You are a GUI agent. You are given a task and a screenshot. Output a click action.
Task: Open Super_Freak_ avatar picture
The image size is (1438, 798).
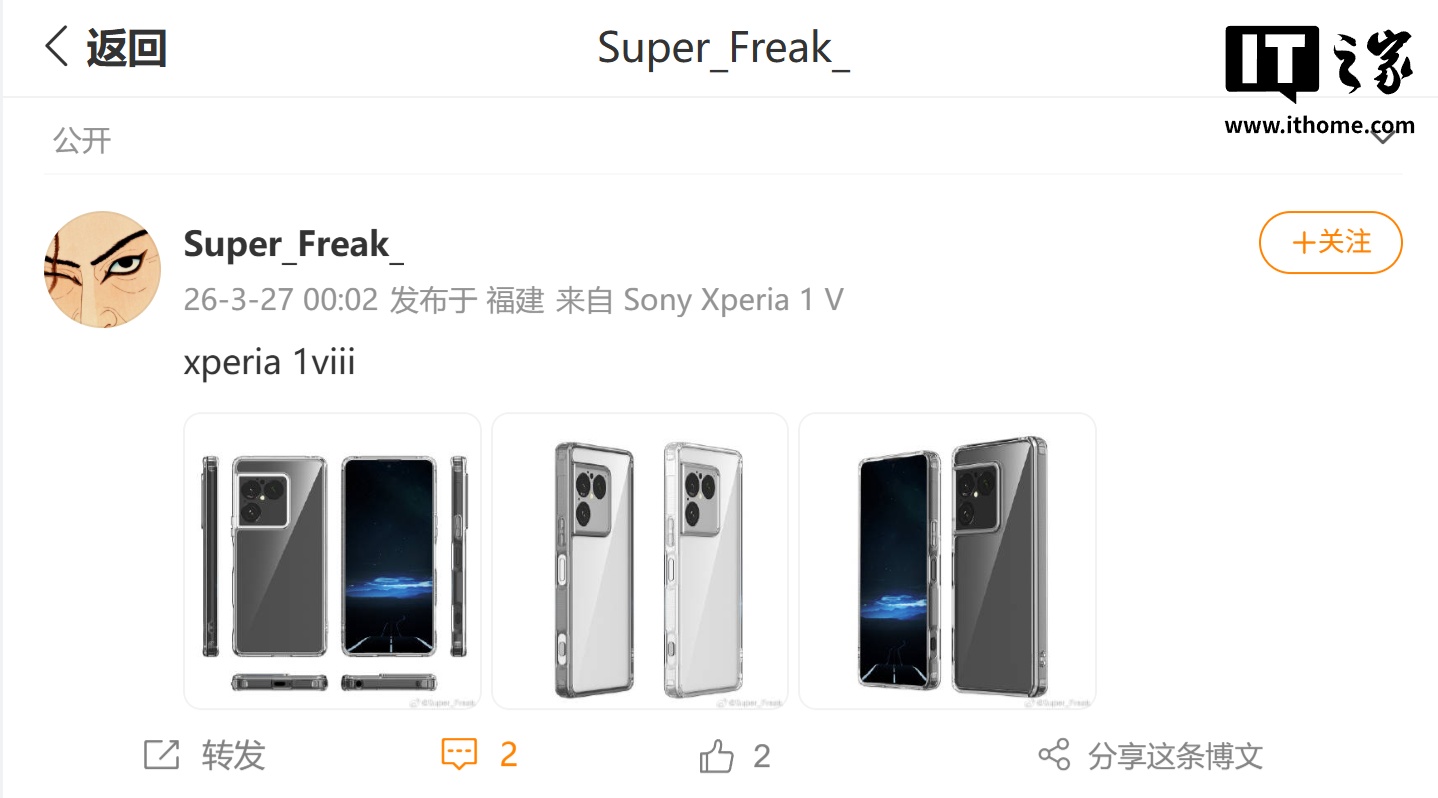103,269
